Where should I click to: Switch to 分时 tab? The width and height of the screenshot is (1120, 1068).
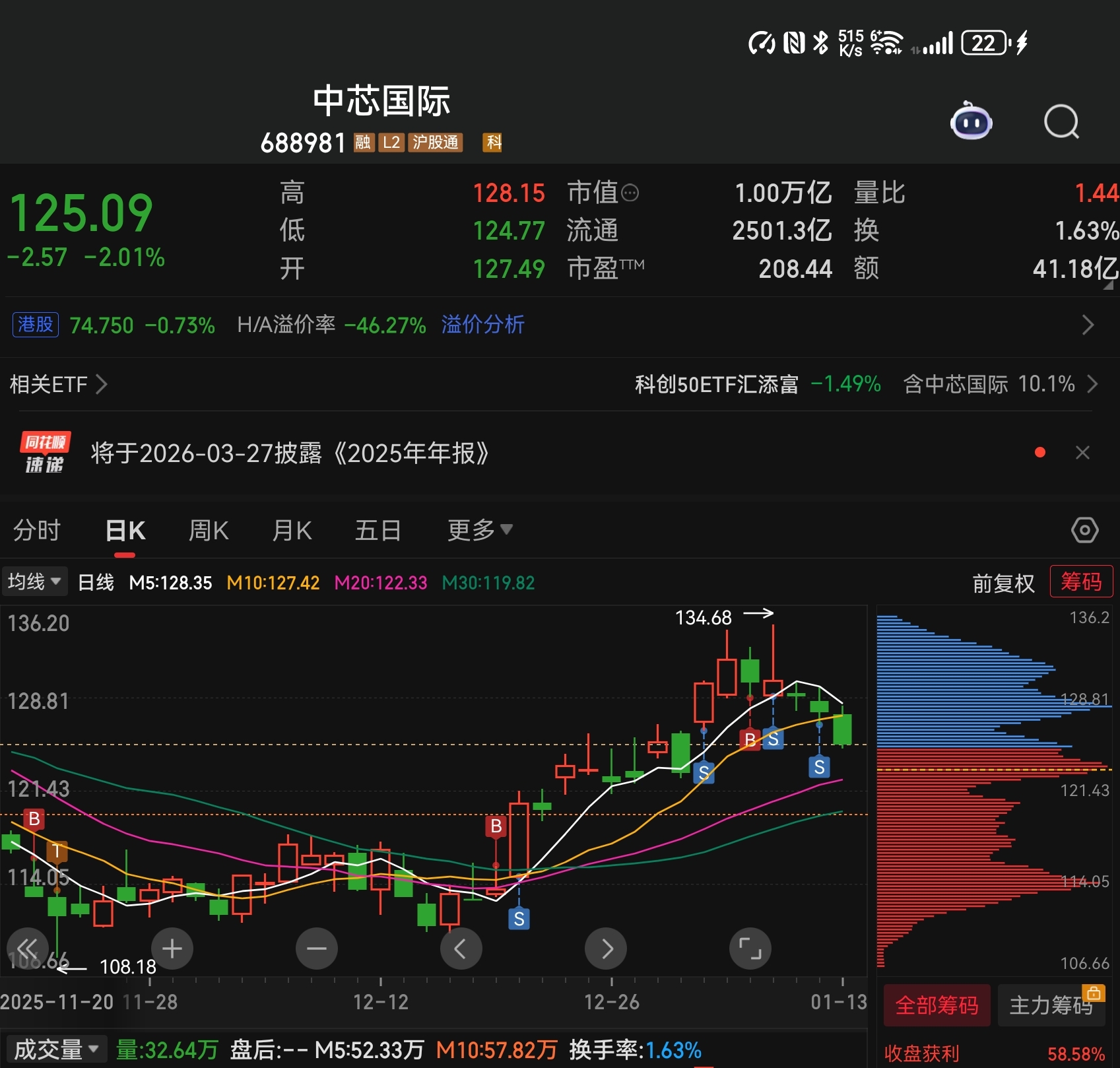[37, 530]
